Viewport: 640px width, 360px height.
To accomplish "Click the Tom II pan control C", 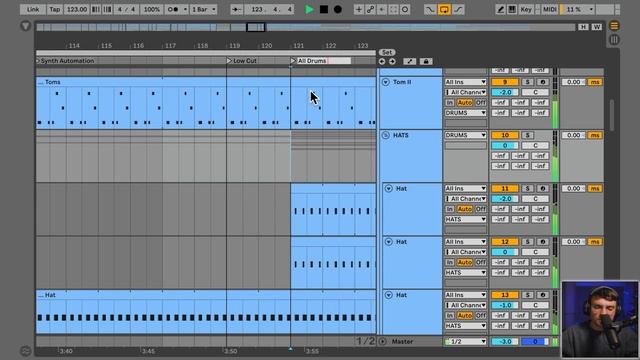I will (x=535, y=92).
